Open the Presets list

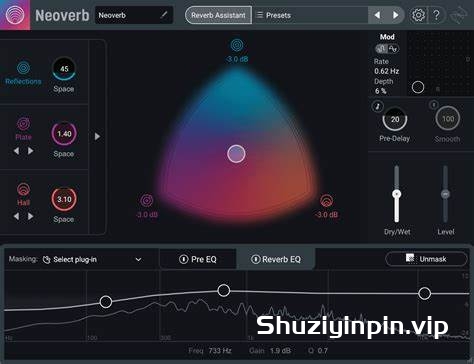coord(310,15)
